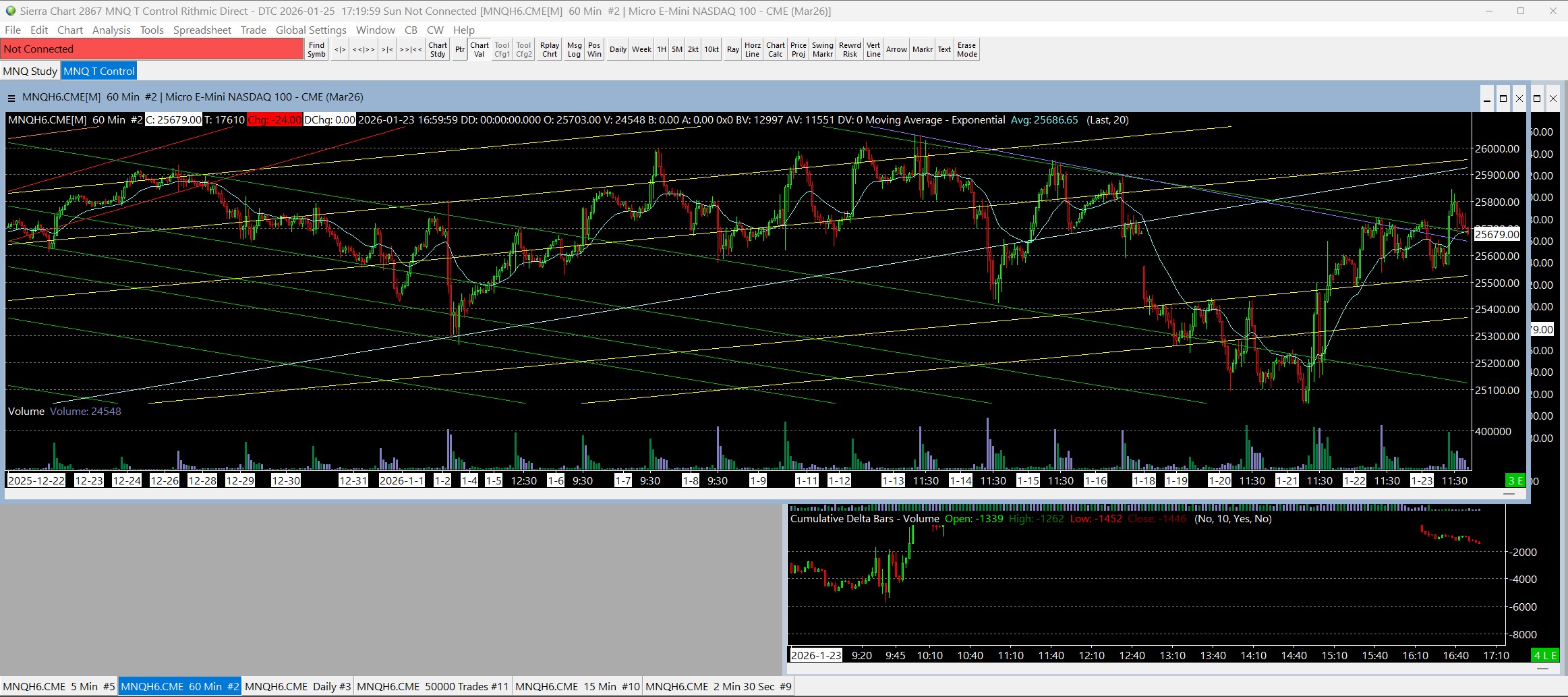Viewport: 1568px width, 697px height.
Task: Set chart period to 5M
Action: [x=677, y=49]
